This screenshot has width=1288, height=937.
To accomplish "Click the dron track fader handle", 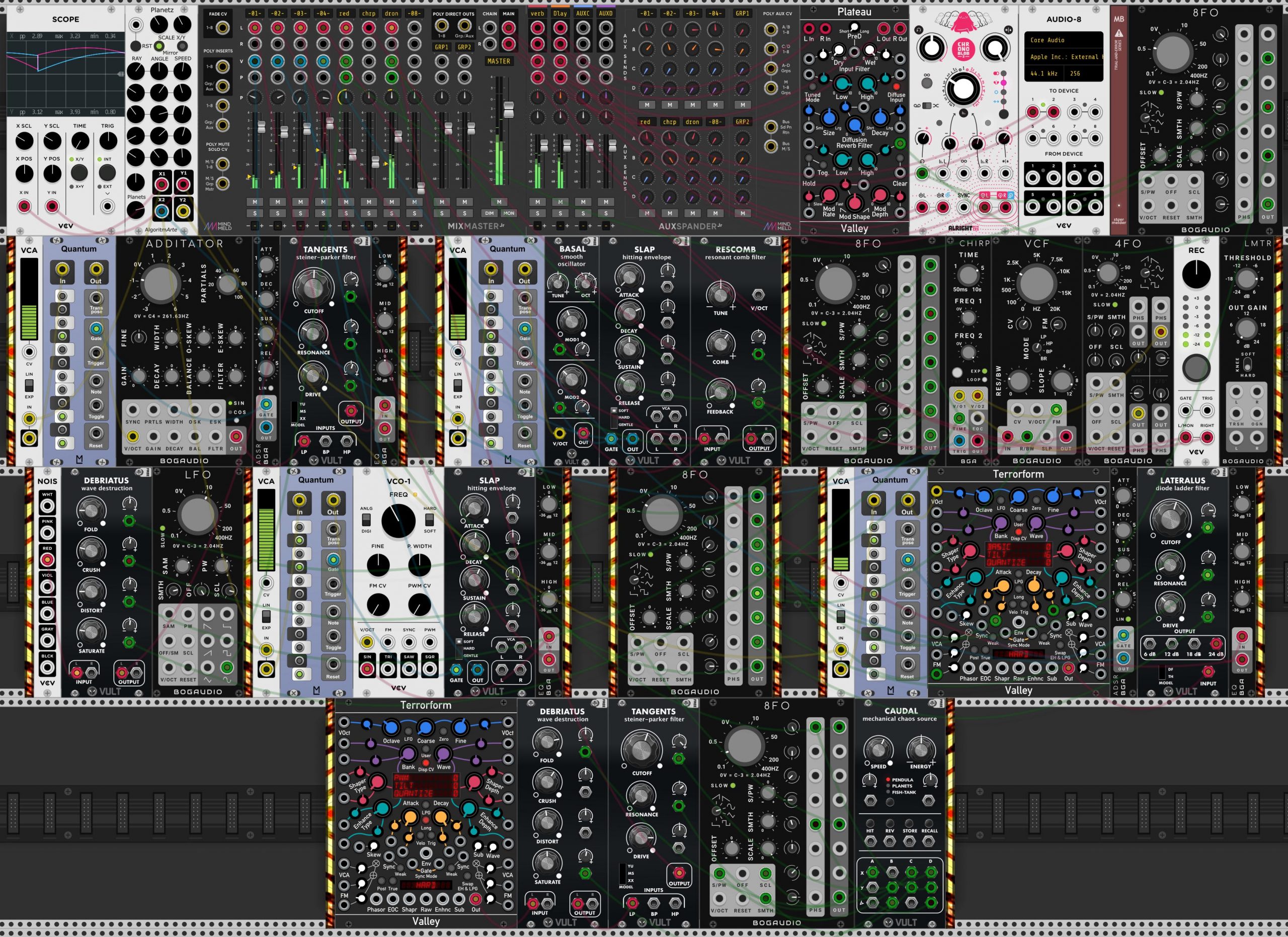I will click(x=398, y=136).
